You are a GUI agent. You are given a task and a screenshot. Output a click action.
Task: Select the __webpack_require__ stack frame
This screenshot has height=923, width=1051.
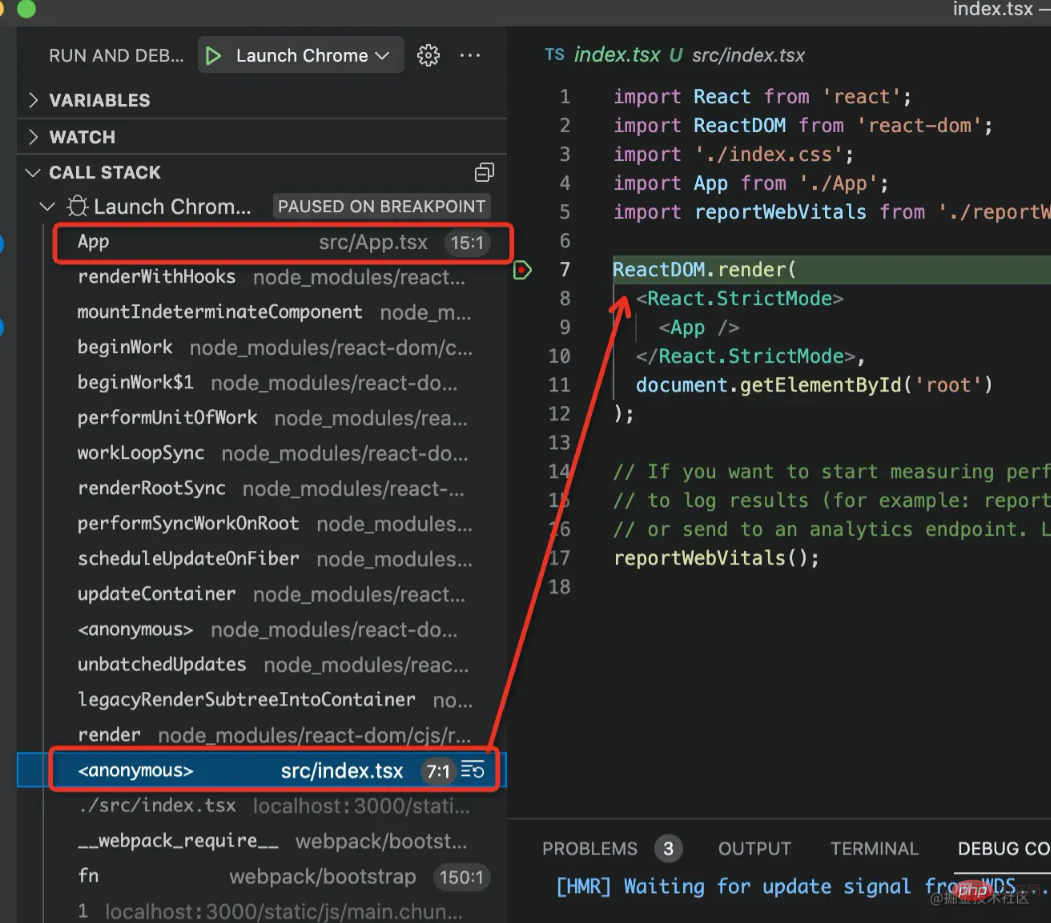178,841
